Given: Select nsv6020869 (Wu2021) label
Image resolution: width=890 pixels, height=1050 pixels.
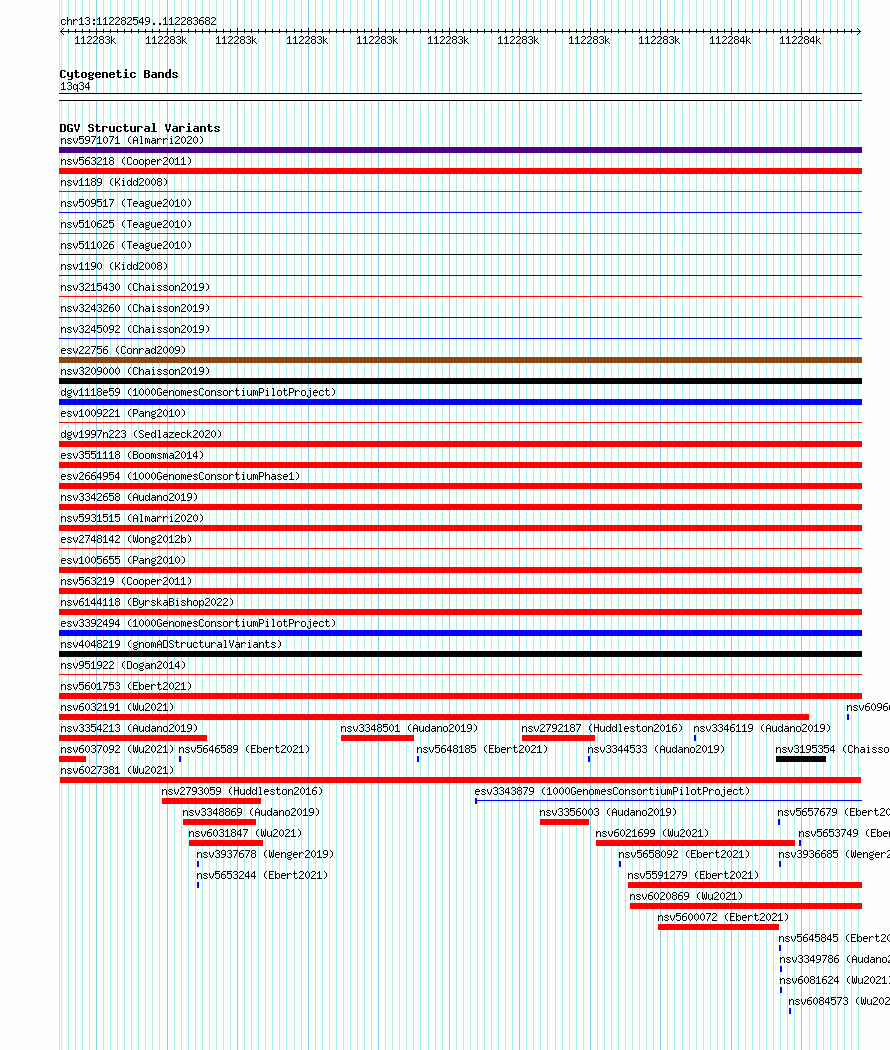Looking at the screenshot, I should pyautogui.click(x=686, y=897).
